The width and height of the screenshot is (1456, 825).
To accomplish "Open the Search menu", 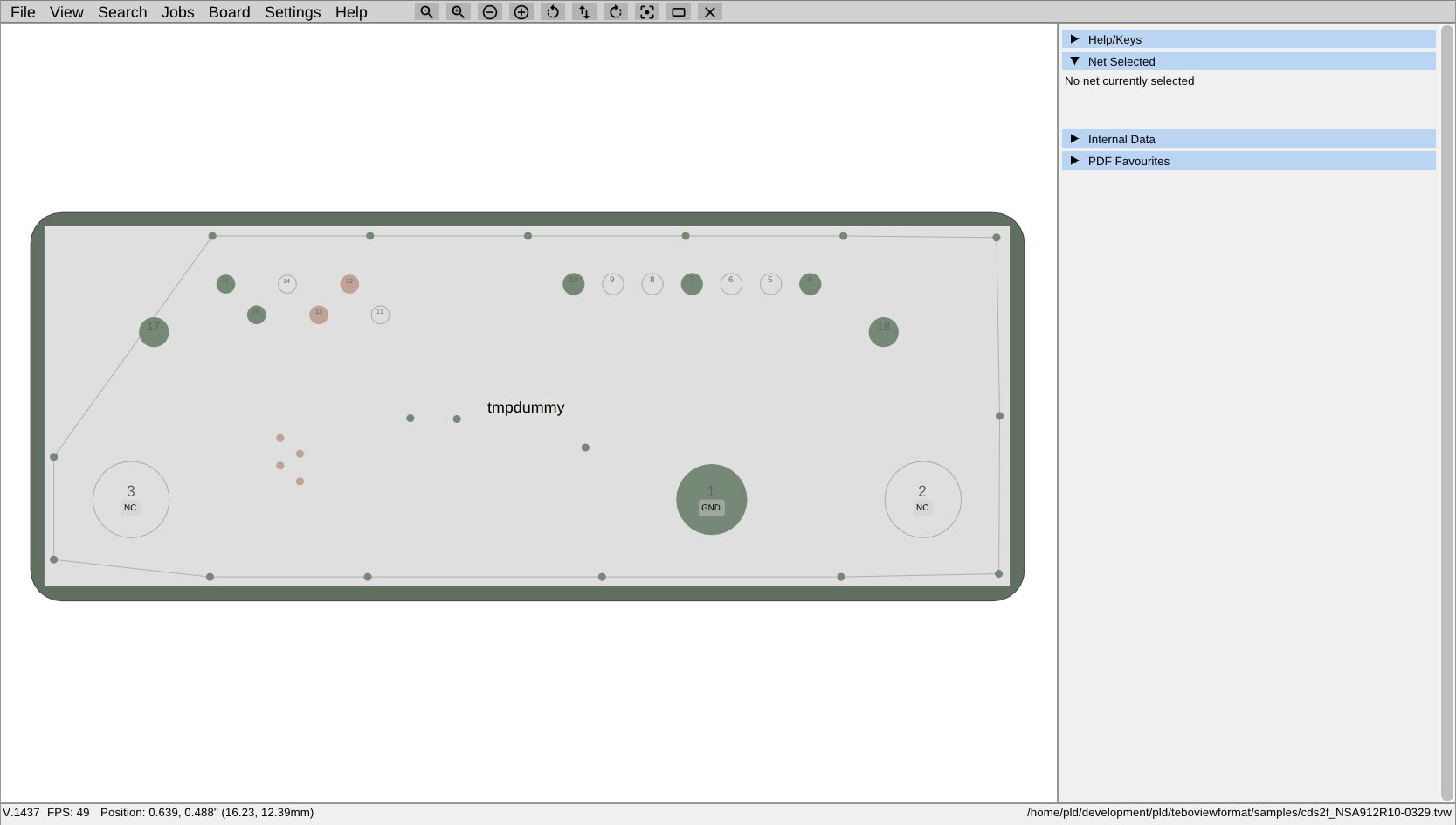I will pyautogui.click(x=122, y=12).
